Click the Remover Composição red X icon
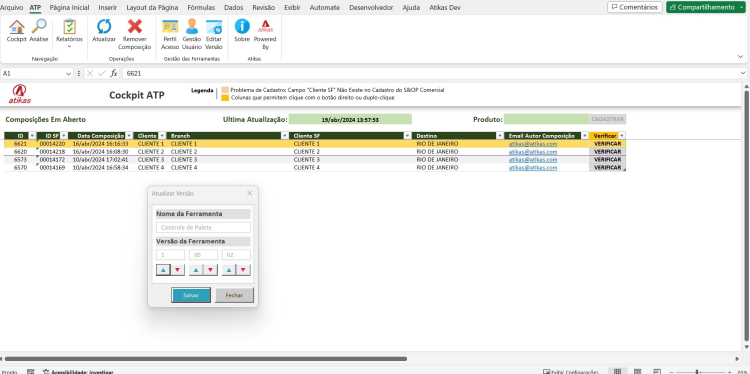Image resolution: width=750 pixels, height=374 pixels. click(x=134, y=27)
